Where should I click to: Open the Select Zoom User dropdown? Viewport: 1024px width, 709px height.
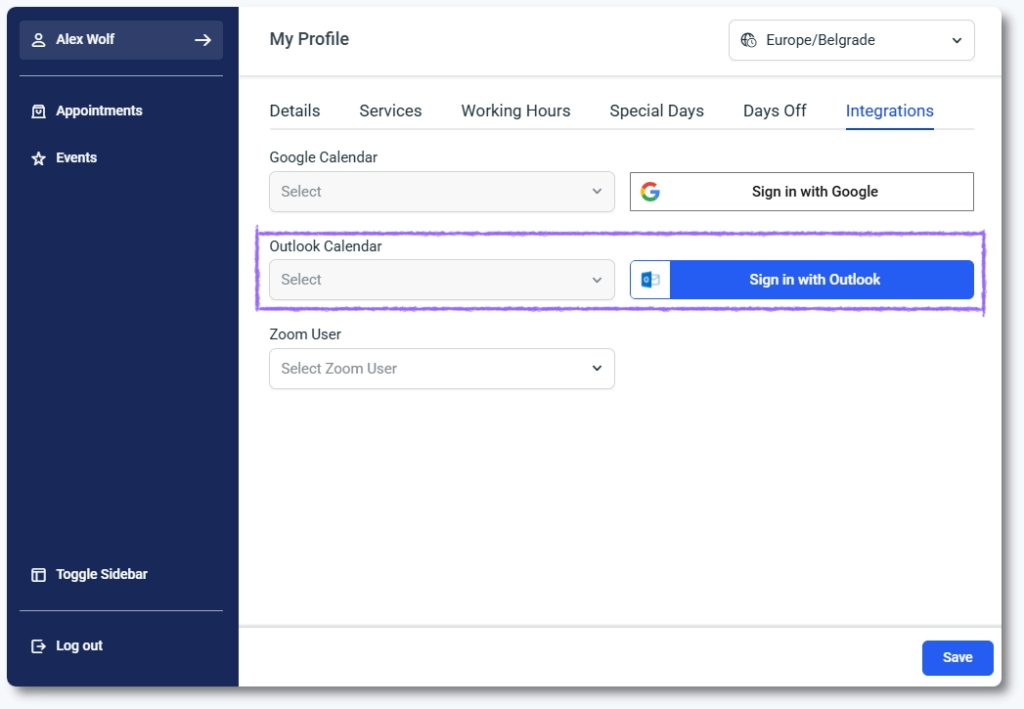[441, 368]
